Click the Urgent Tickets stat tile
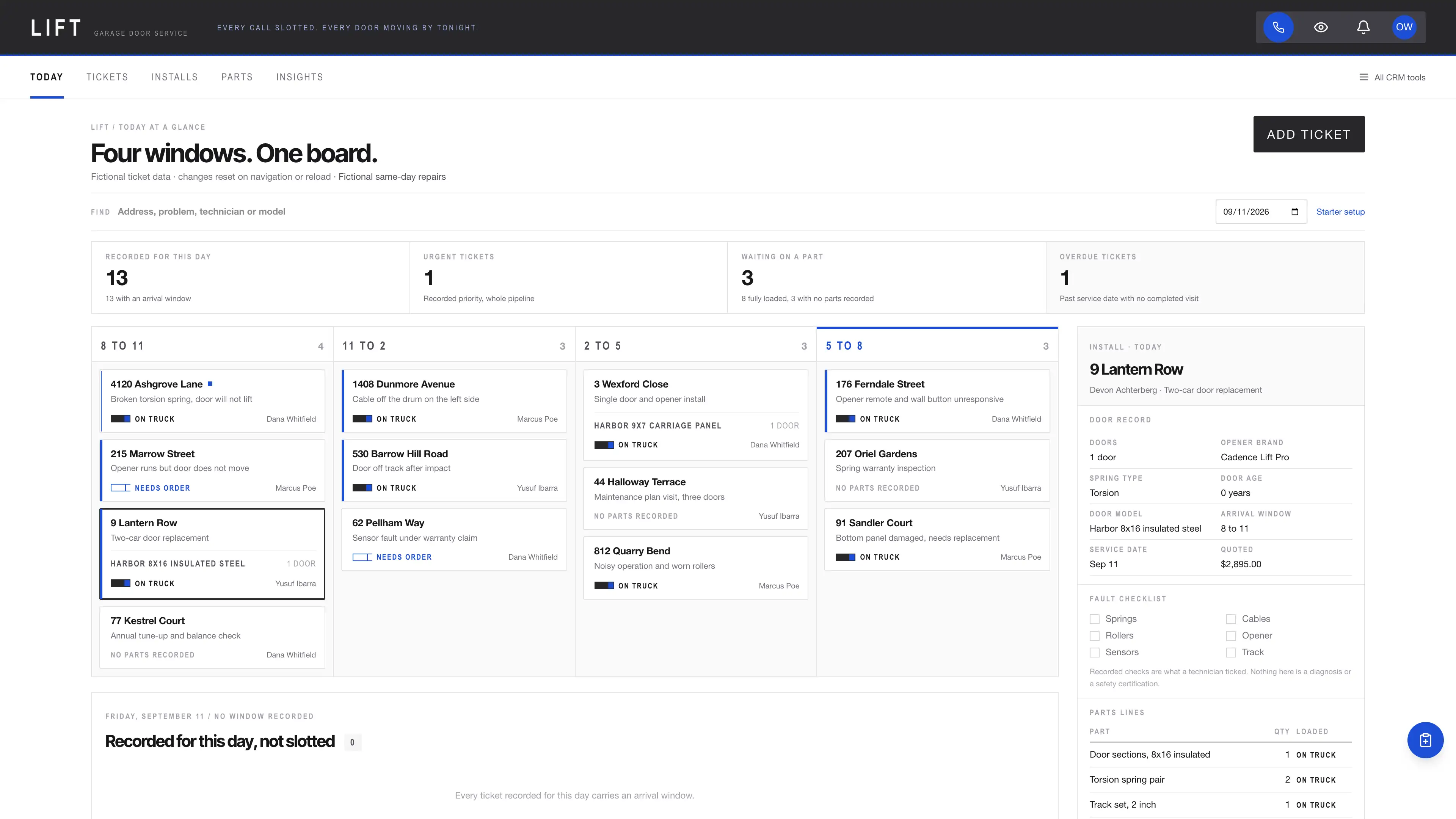The image size is (1456, 819). click(x=569, y=278)
